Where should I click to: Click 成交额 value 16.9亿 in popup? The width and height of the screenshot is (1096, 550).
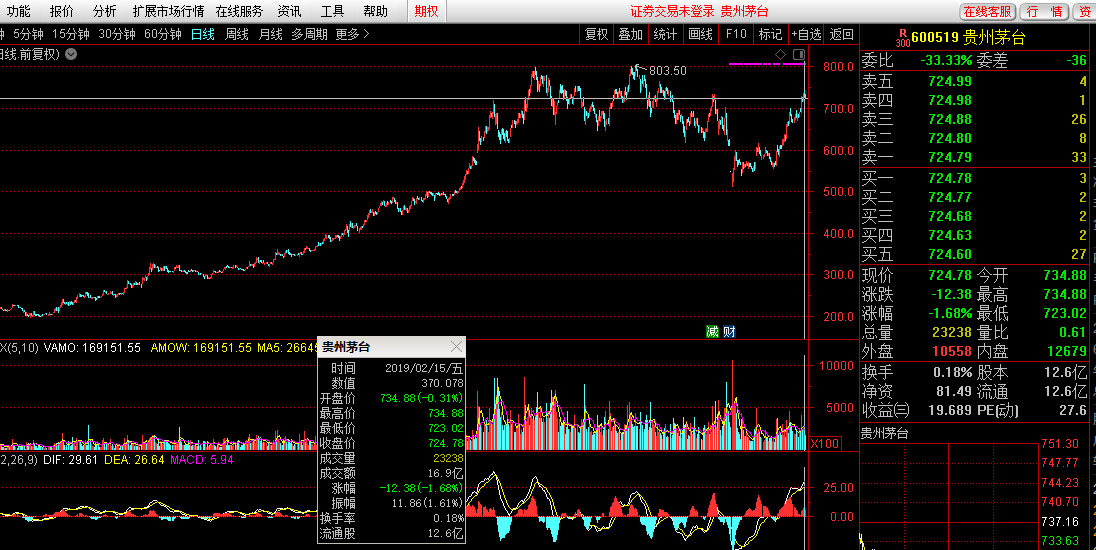445,473
